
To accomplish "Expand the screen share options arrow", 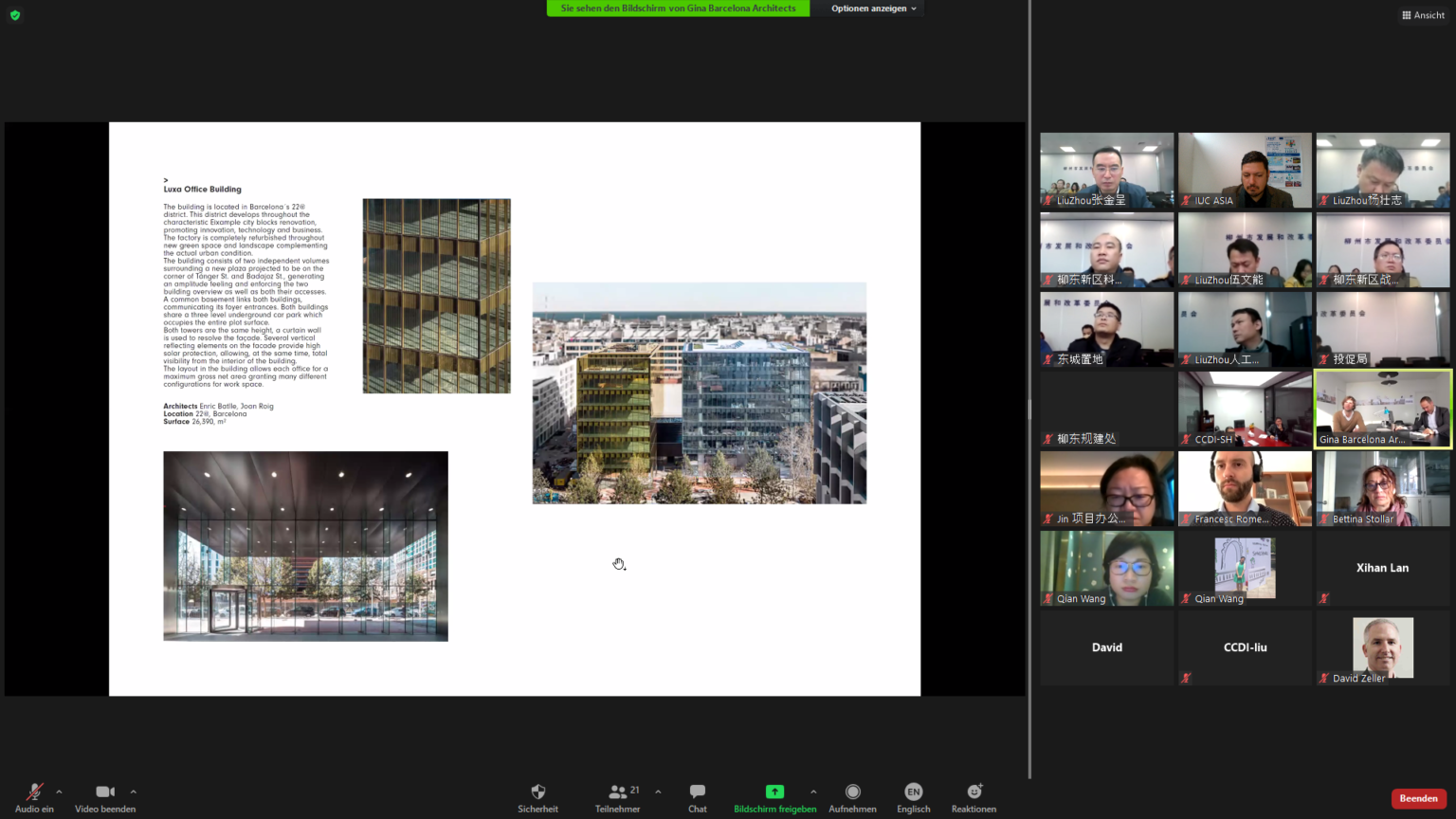I will [813, 792].
